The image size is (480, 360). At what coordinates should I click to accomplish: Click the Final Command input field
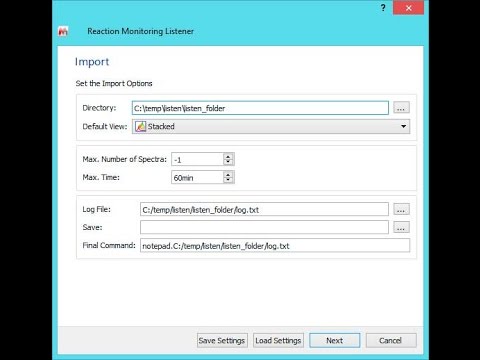275,245
